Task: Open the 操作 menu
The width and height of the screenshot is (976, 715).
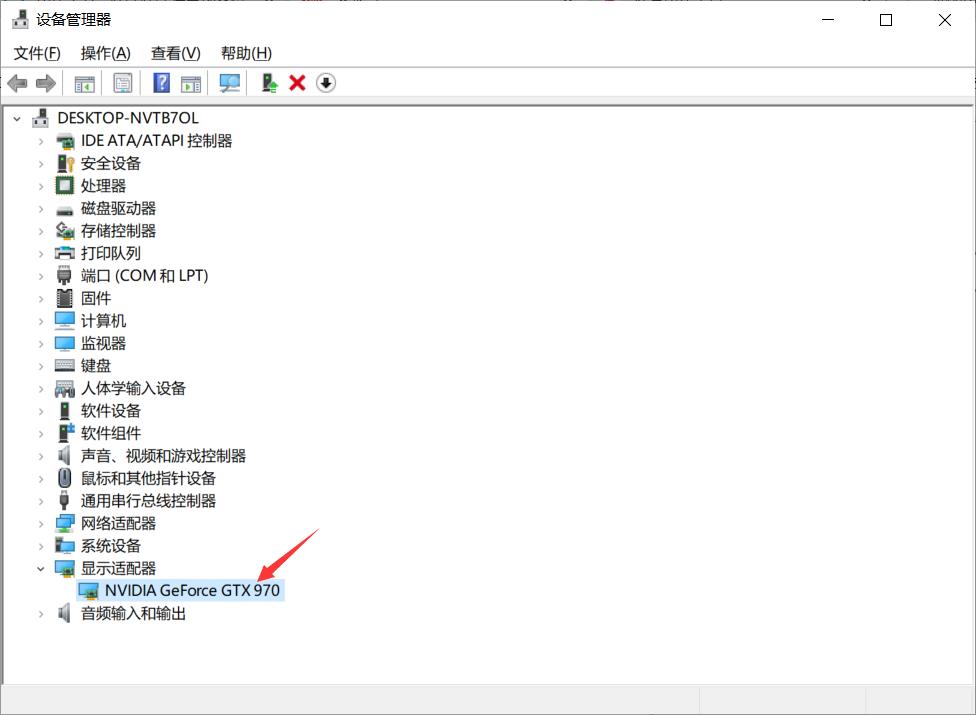Action: (x=104, y=53)
